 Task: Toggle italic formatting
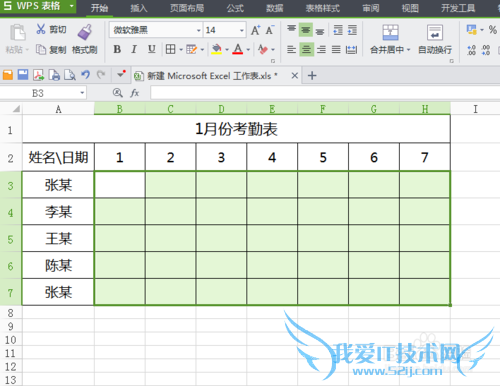pos(134,49)
